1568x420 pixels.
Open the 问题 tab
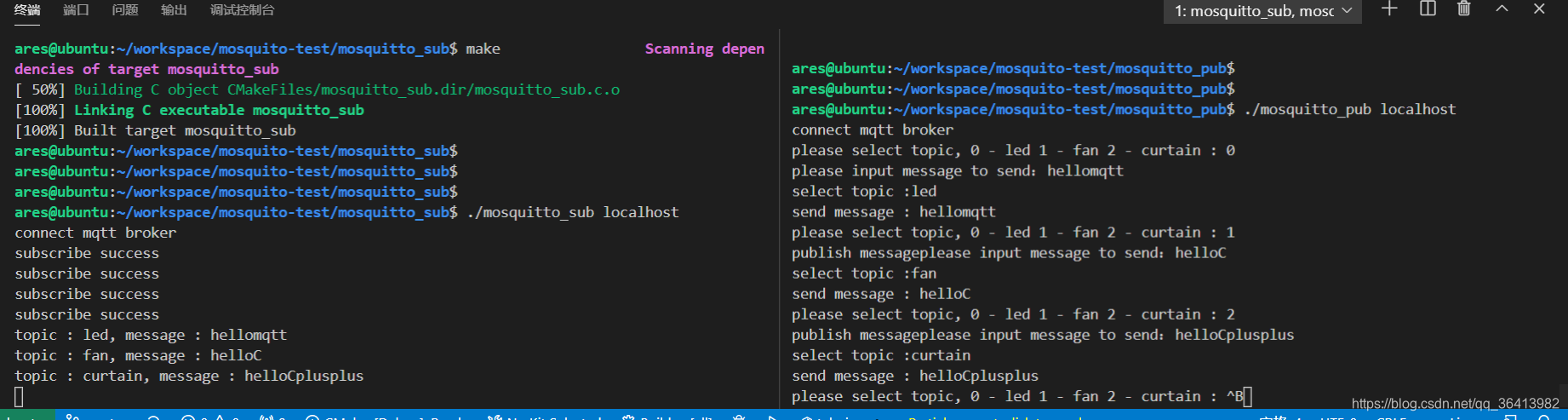tap(125, 10)
